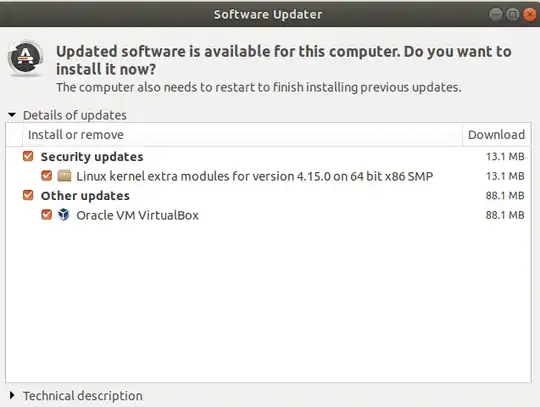540x407 pixels.
Task: Deselect the Oracle VM VirtualBox checkbox
Action: click(x=46, y=215)
